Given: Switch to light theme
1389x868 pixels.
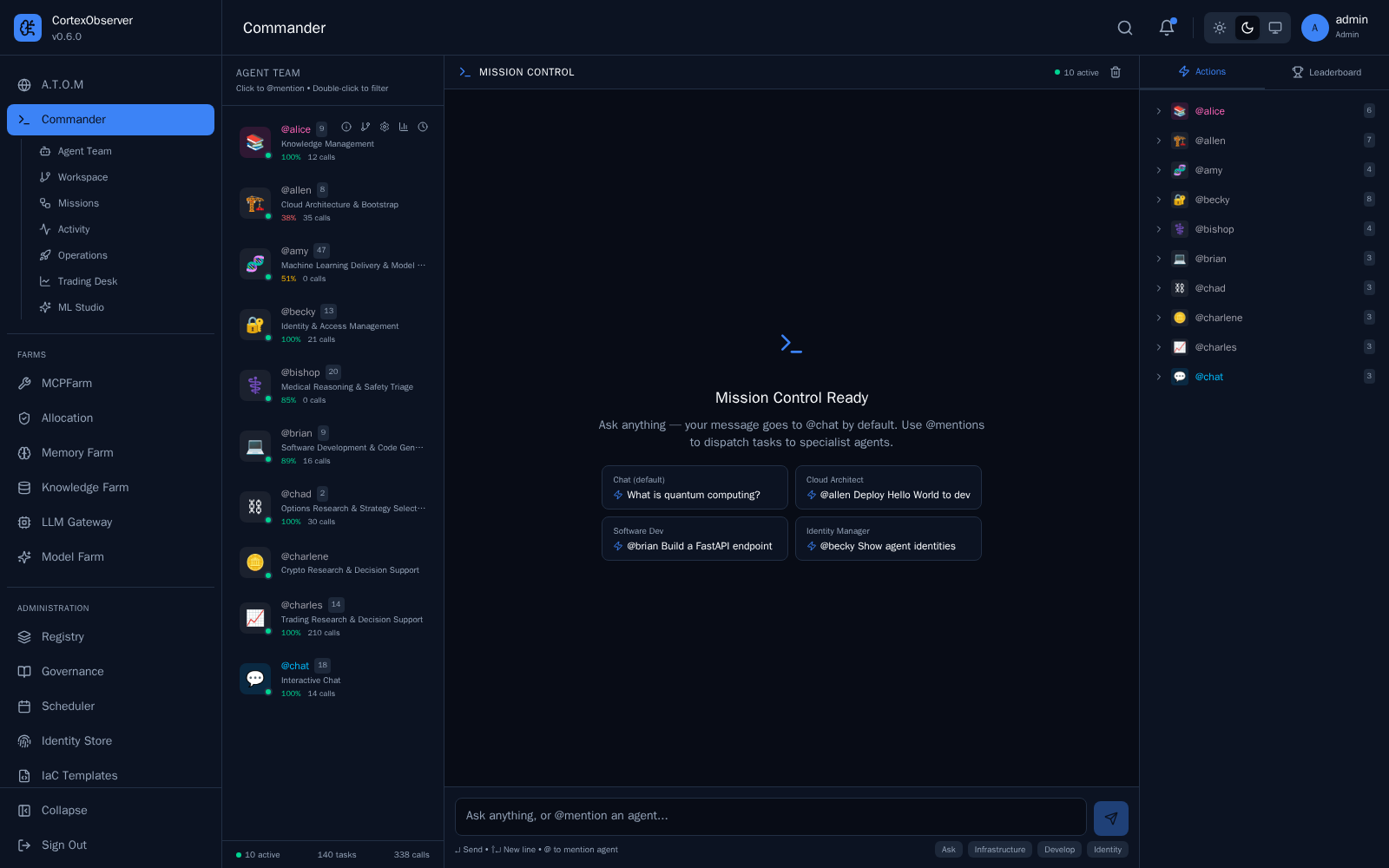Looking at the screenshot, I should click(1220, 28).
